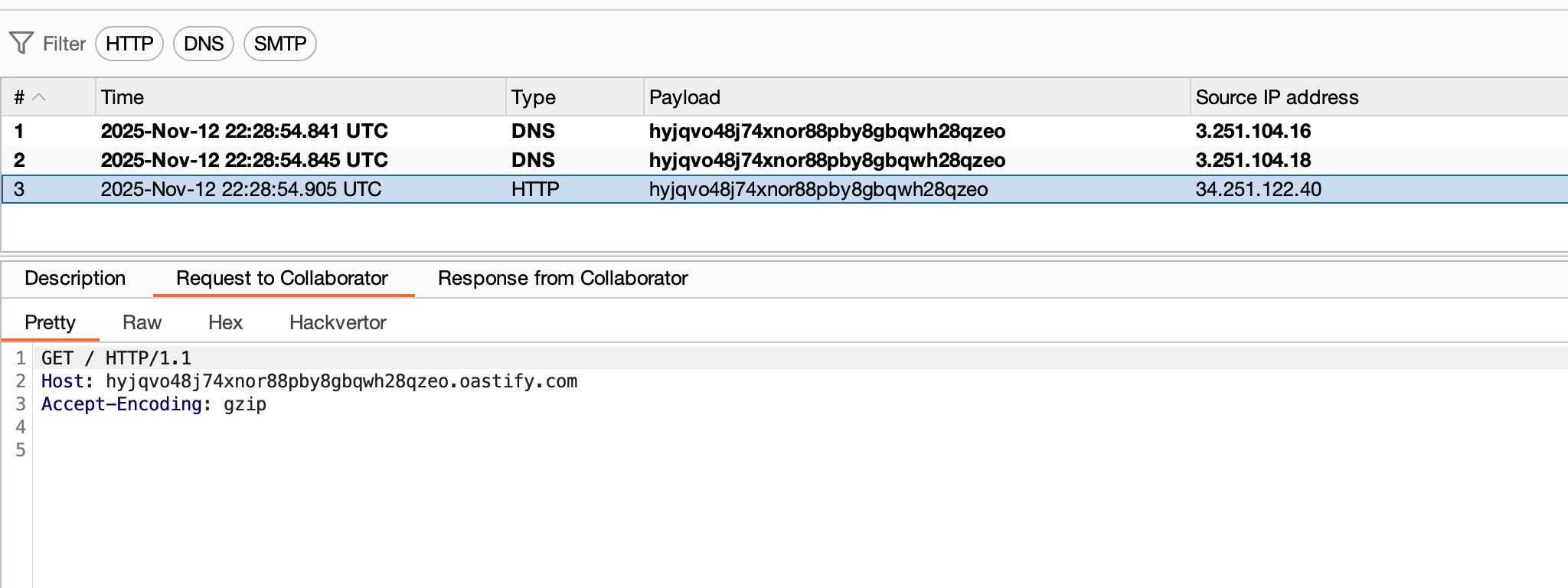This screenshot has height=588, width=1568.
Task: Open the Description tab
Action: (75, 278)
